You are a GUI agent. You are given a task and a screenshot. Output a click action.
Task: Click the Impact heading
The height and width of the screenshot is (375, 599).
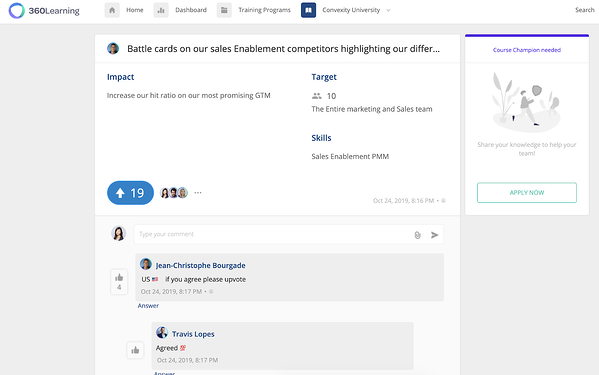click(x=120, y=77)
